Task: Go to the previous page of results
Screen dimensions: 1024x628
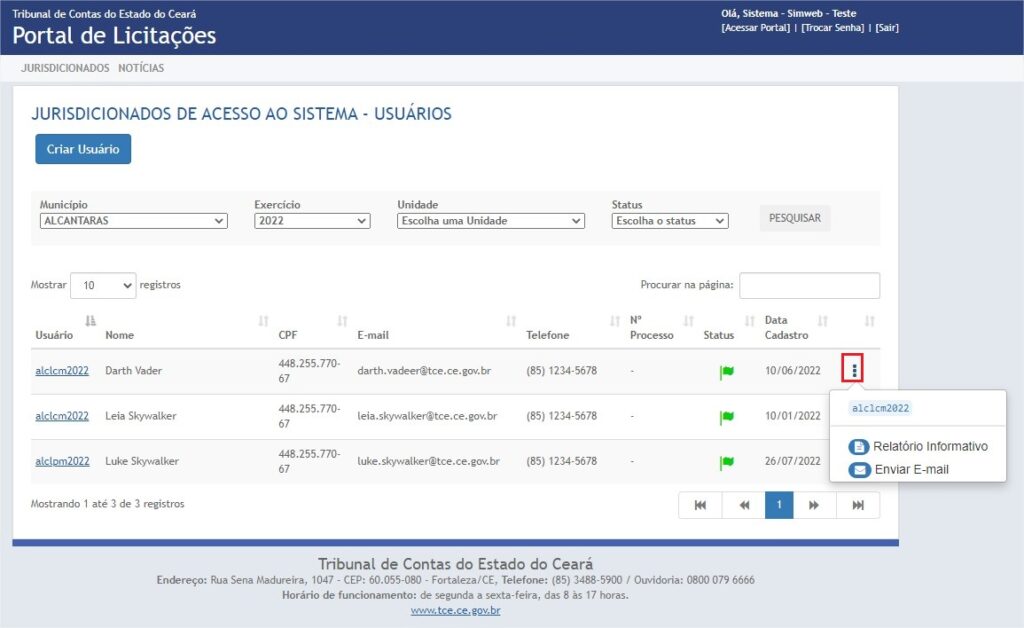Action: pos(744,505)
